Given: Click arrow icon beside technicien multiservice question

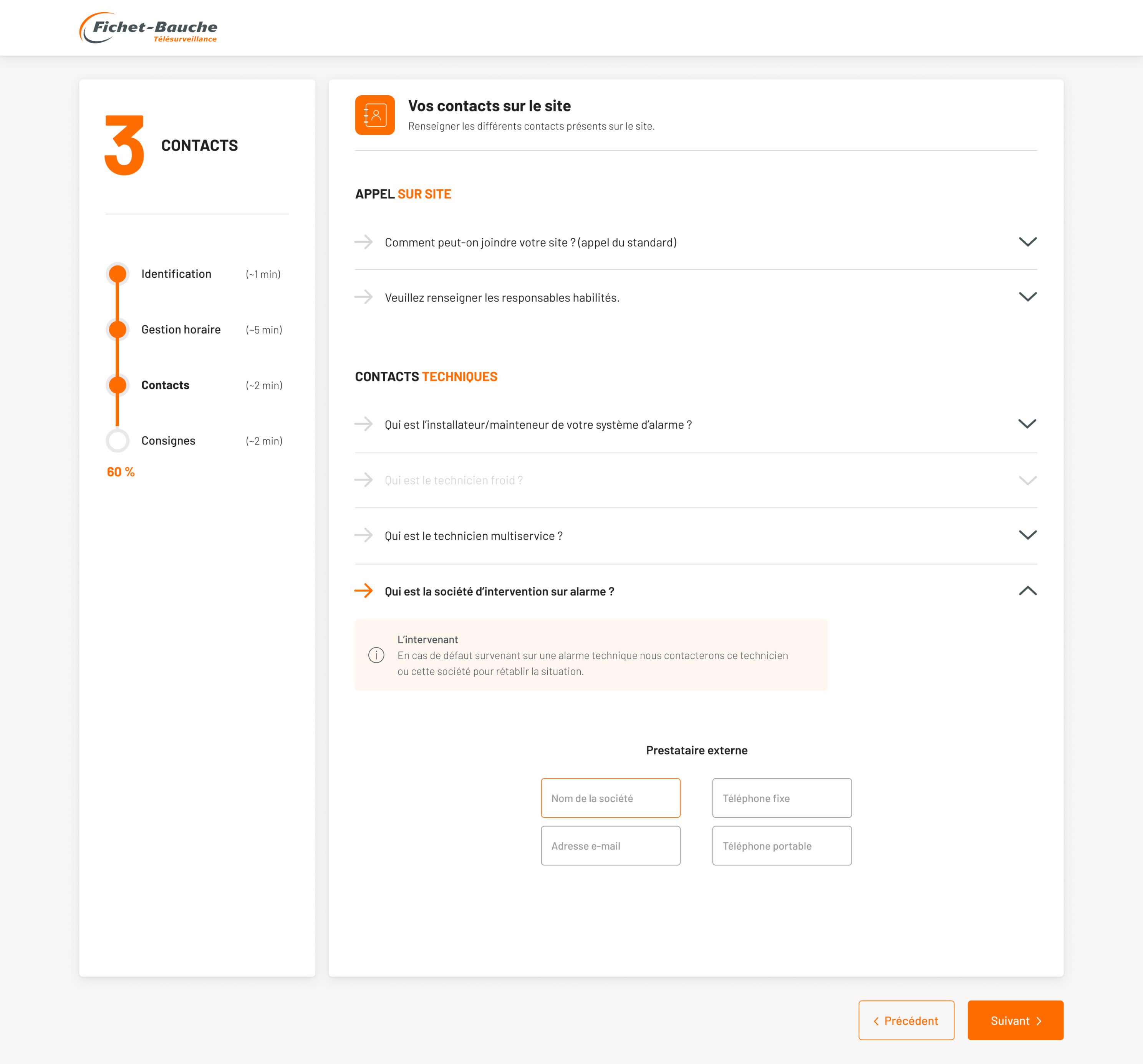Looking at the screenshot, I should [363, 535].
